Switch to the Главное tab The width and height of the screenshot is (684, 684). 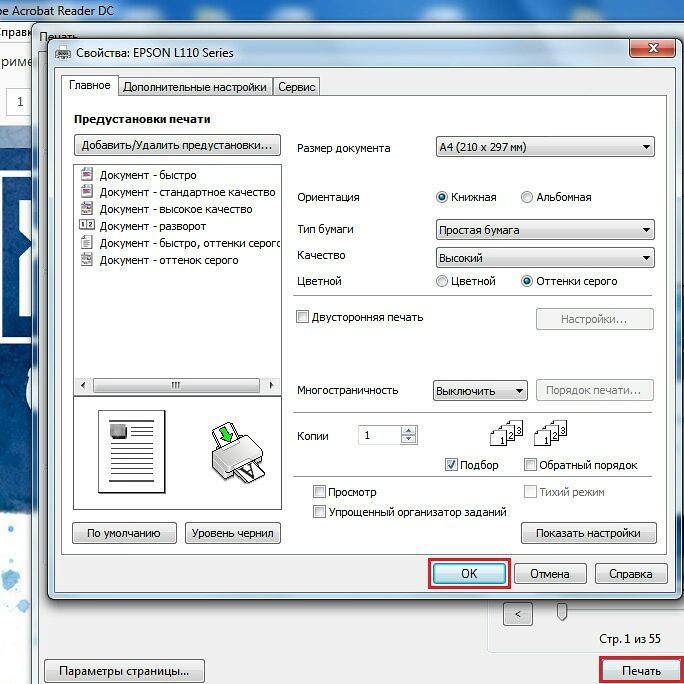(x=90, y=85)
